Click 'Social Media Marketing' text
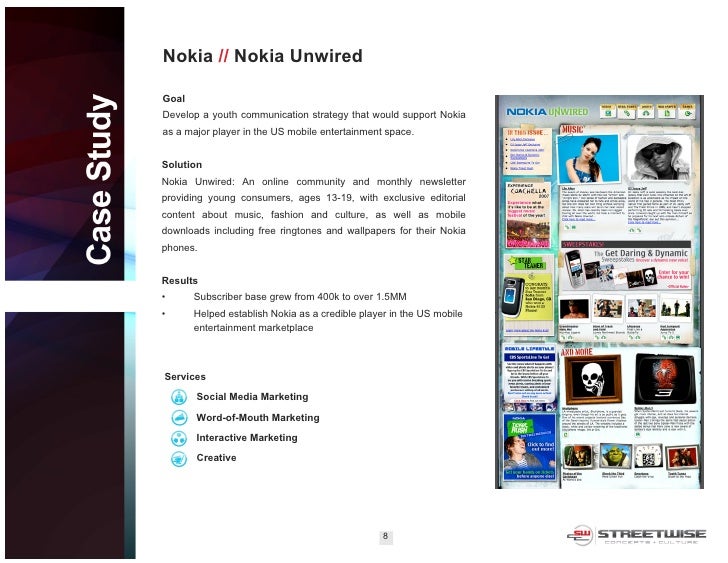 252,397
